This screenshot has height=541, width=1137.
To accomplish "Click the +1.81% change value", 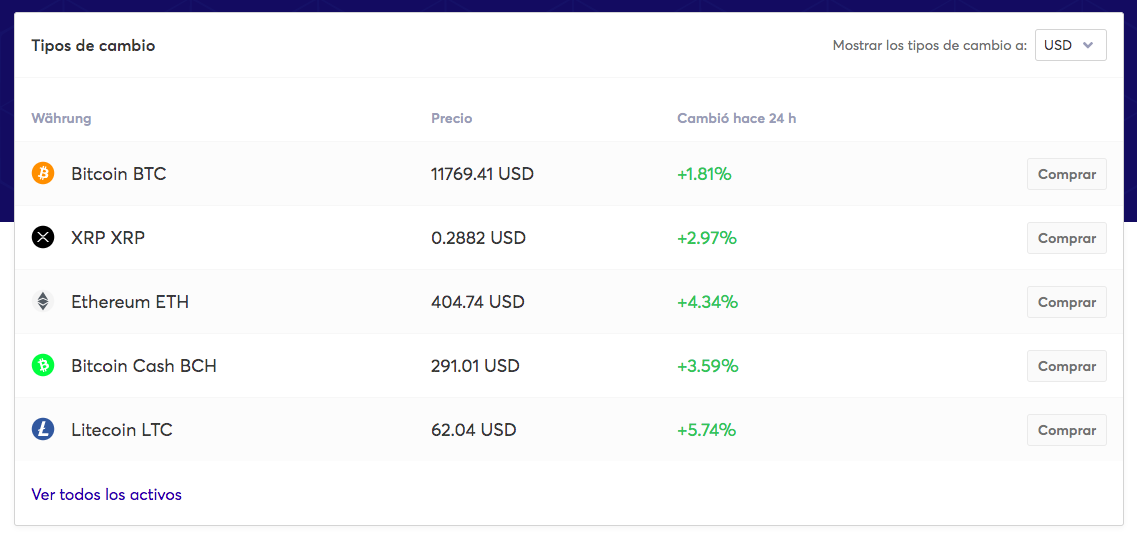I will pos(704,174).
